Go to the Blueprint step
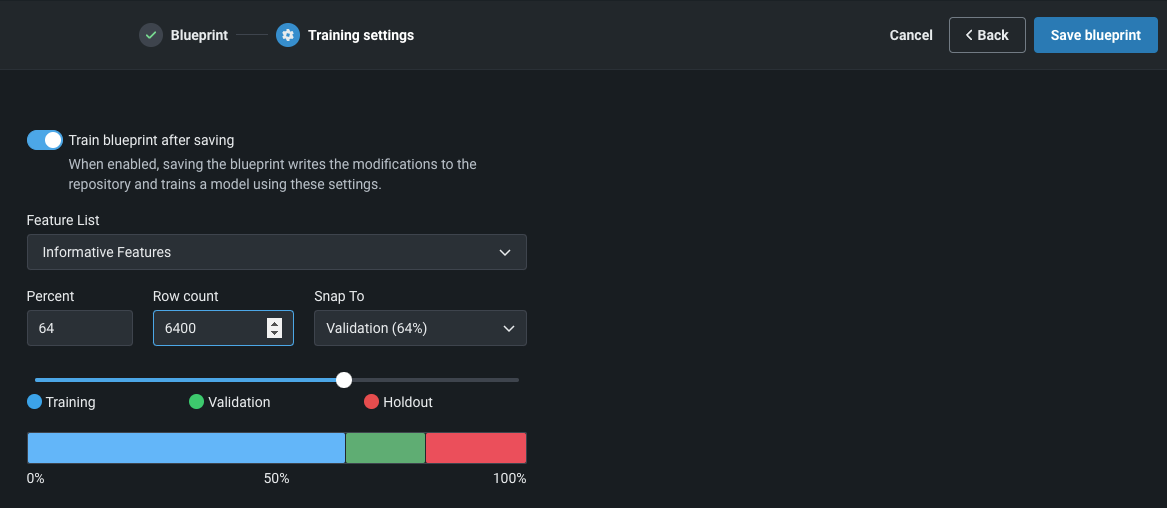This screenshot has height=508, width=1167. [199, 35]
